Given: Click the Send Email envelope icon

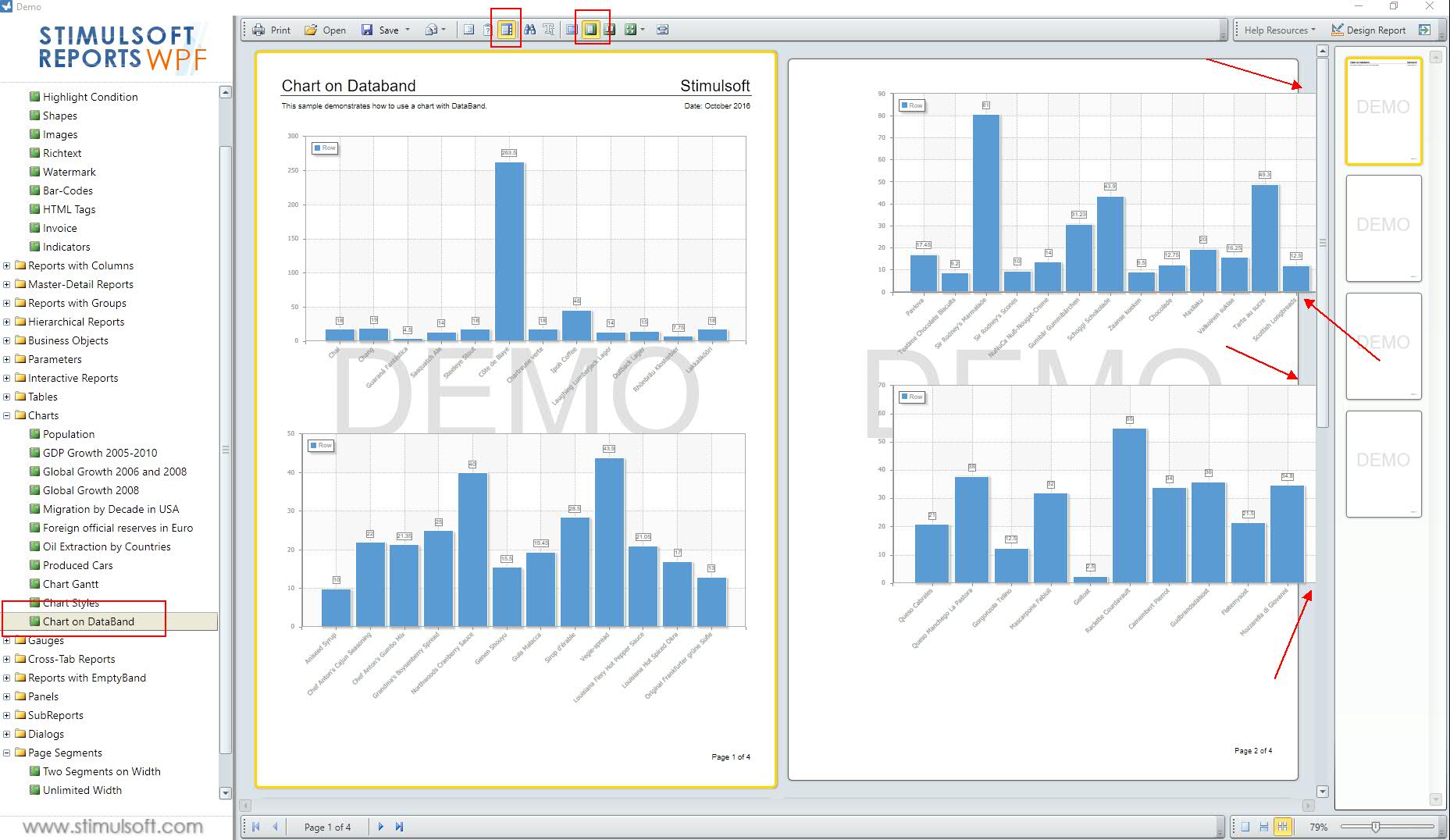Looking at the screenshot, I should pos(431,30).
